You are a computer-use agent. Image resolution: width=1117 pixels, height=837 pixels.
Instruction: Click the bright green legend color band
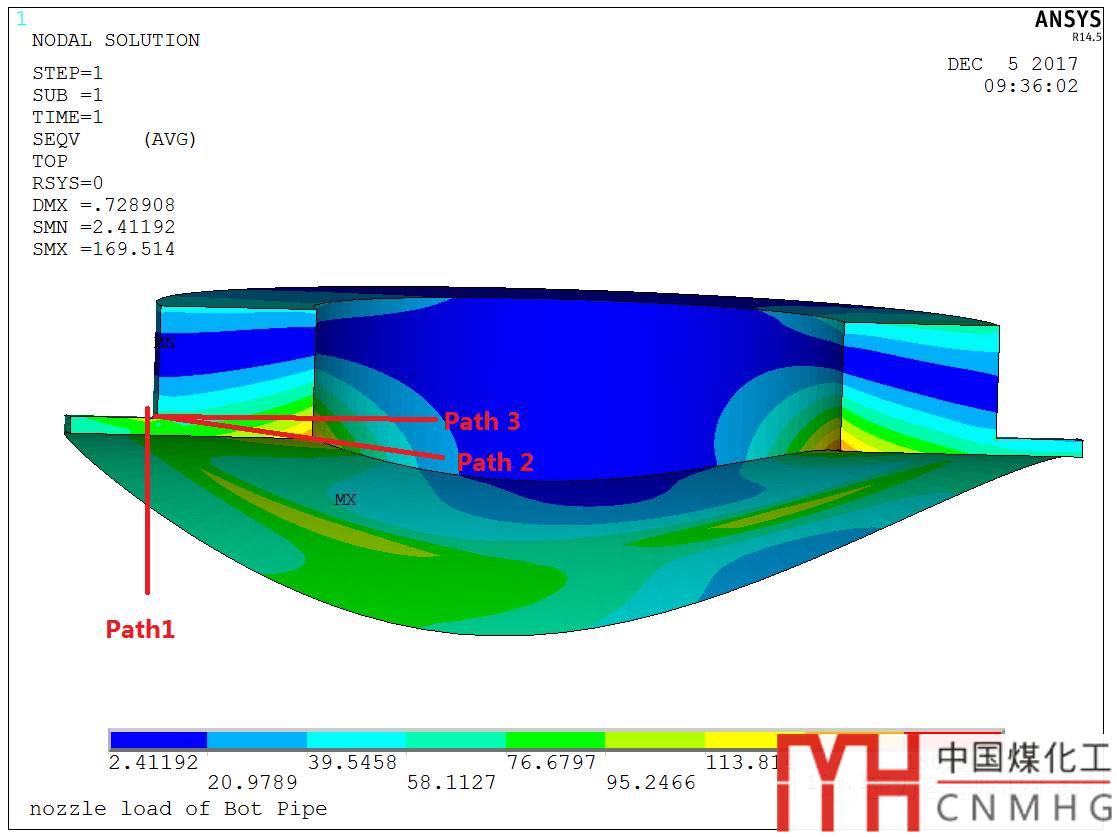point(555,740)
